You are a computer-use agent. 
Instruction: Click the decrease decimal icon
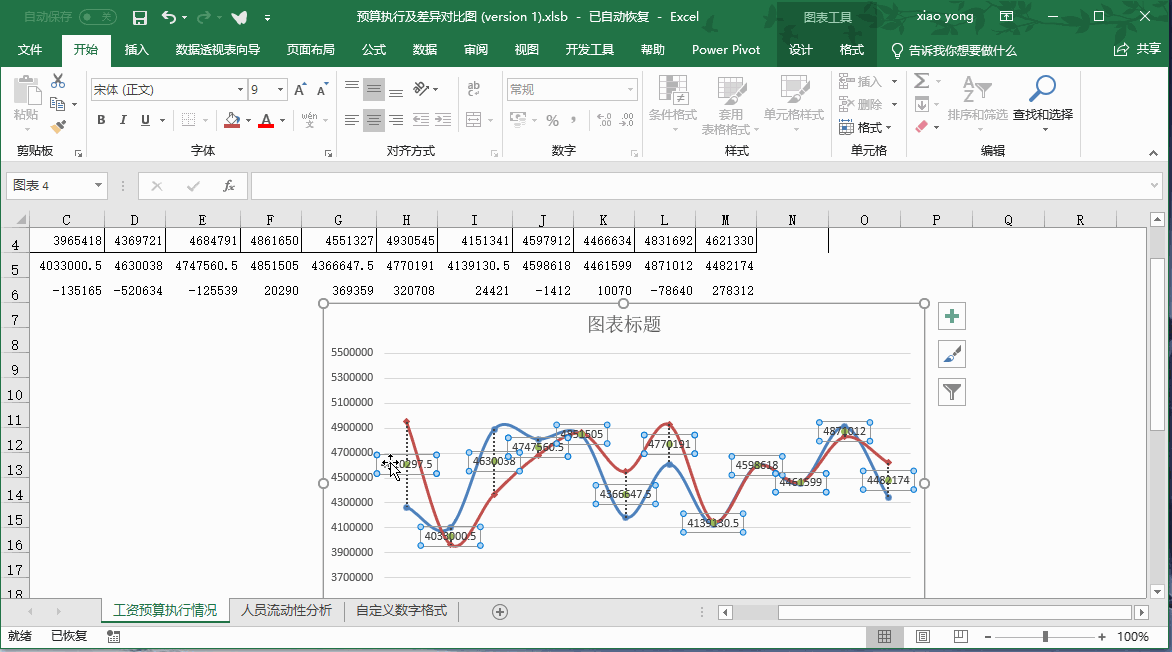(x=627, y=120)
